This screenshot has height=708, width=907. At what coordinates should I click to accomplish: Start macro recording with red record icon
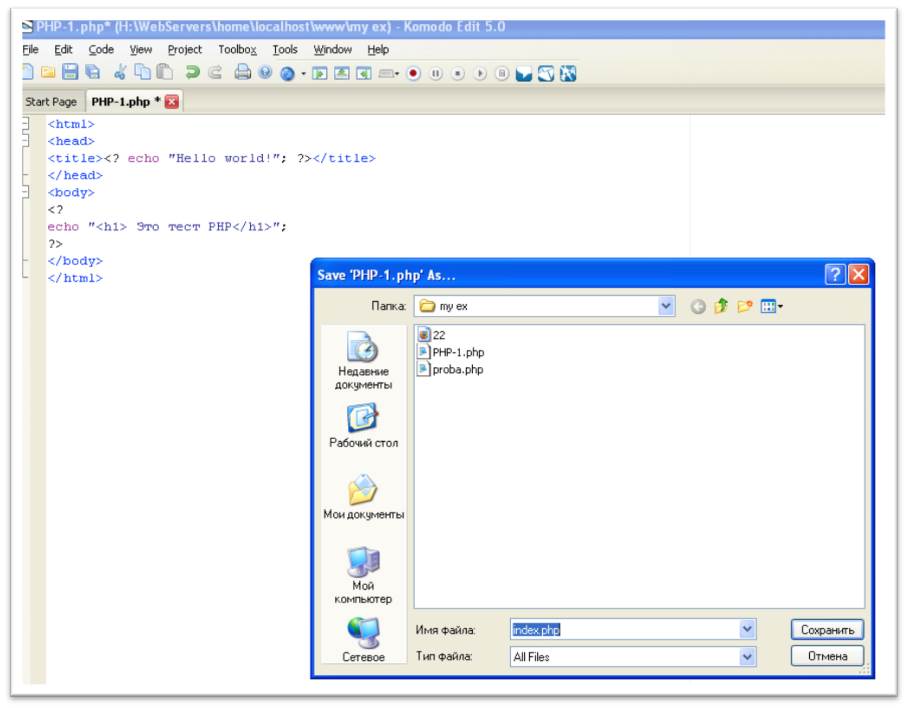coord(413,74)
